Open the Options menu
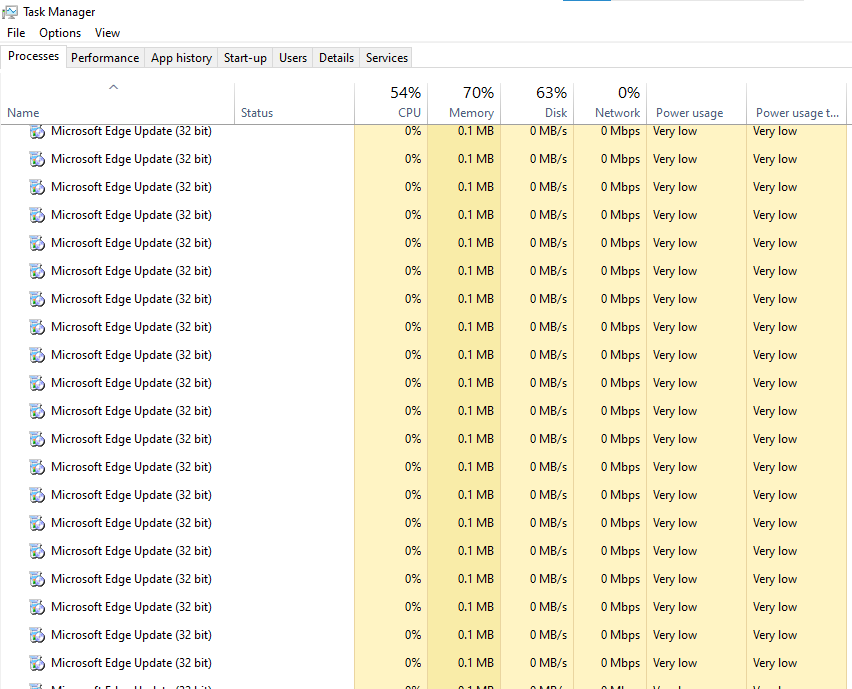Viewport: 852px width, 689px height. click(60, 33)
